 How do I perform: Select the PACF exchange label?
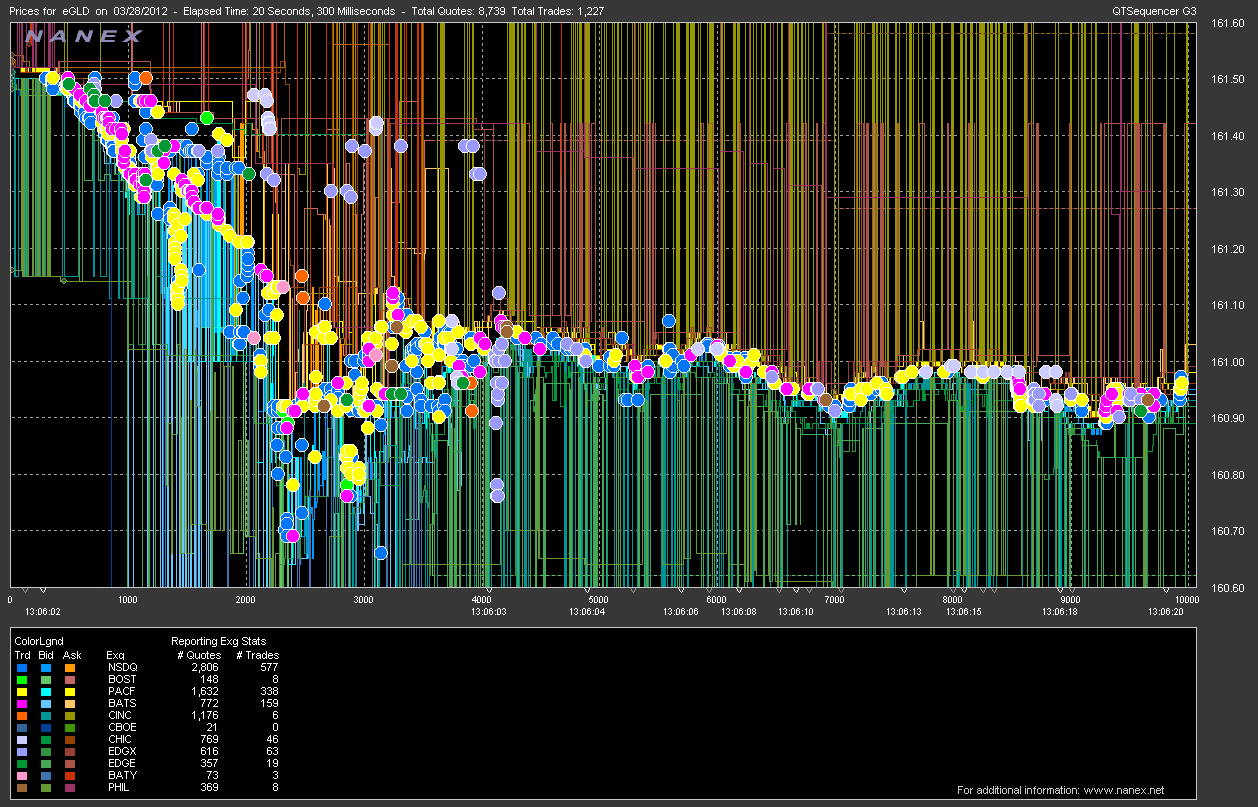coord(120,691)
